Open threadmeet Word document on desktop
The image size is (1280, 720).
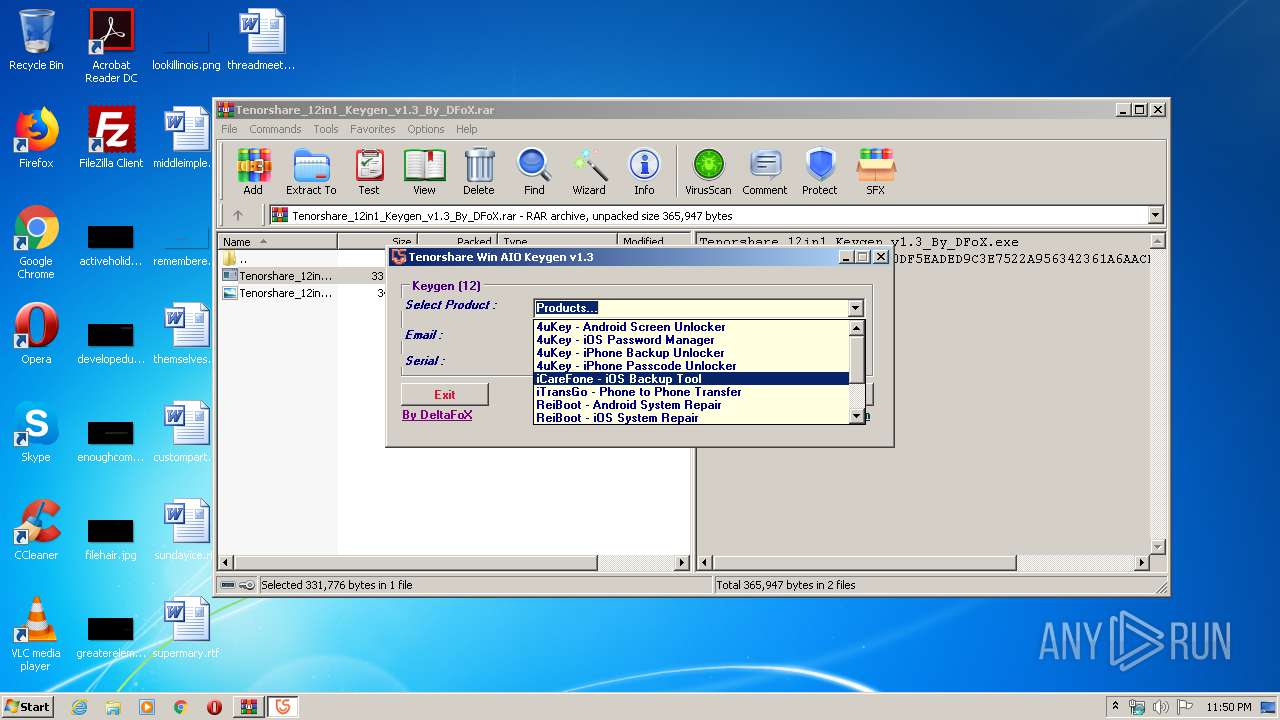click(261, 41)
